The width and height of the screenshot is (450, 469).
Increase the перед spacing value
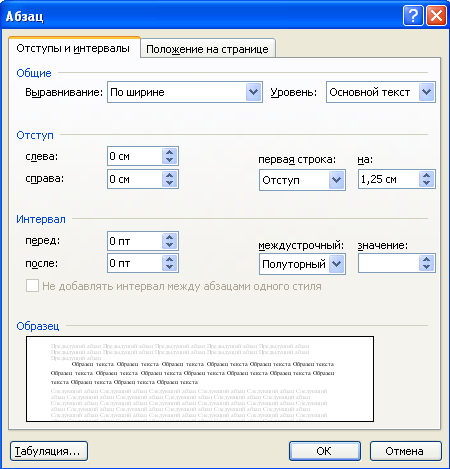tap(170, 237)
